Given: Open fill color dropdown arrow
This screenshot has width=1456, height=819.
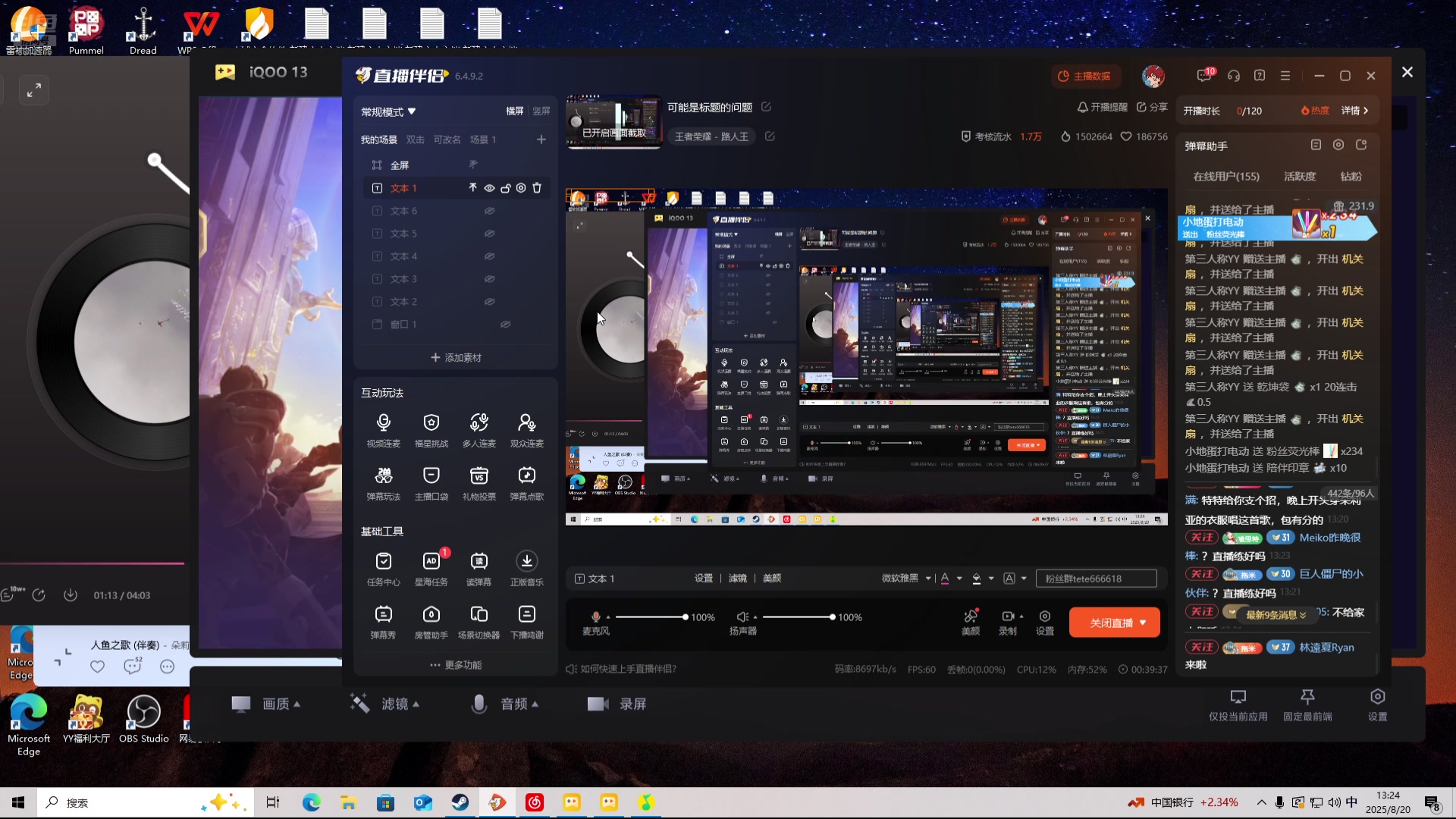Looking at the screenshot, I should click(991, 579).
